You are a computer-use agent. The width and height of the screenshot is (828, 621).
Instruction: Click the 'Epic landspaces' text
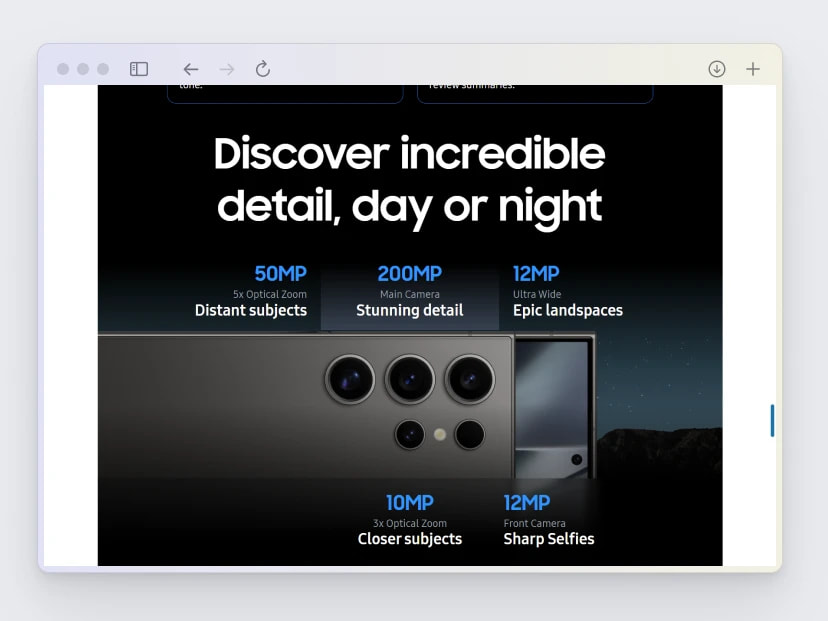point(568,310)
